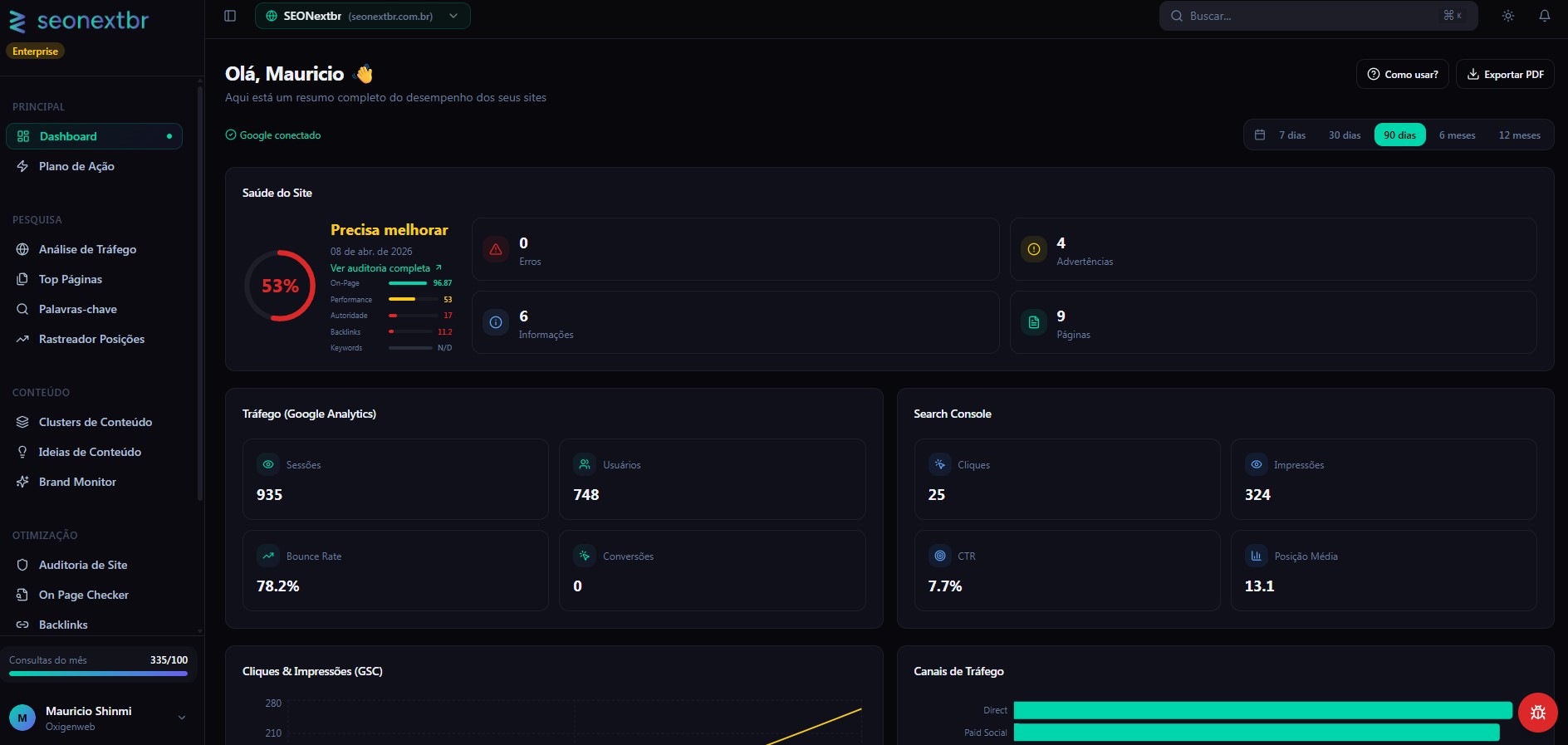The height and width of the screenshot is (745, 1568).
Task: Open the SEONextbr site selector dropdown
Action: coord(363,16)
